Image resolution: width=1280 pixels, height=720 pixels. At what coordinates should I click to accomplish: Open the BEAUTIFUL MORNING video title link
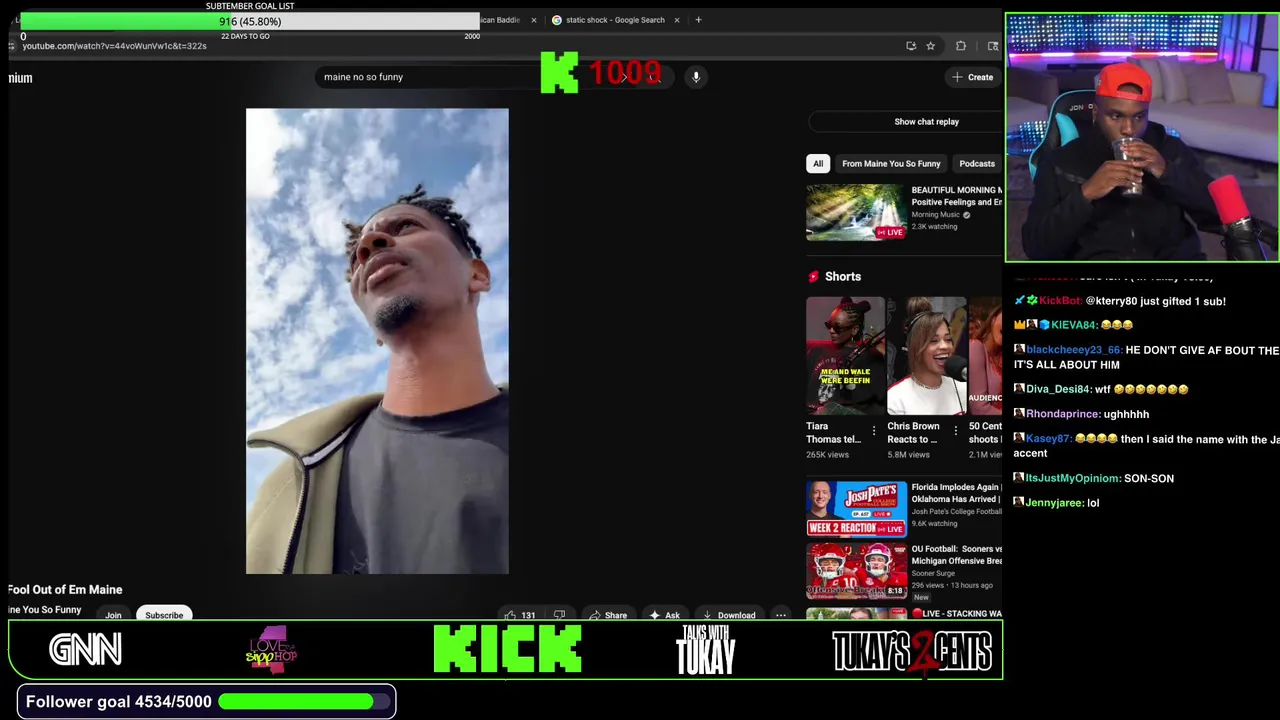click(956, 196)
